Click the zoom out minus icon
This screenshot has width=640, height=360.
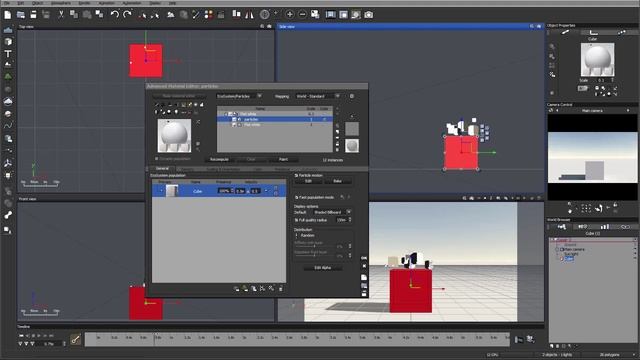pos(302,15)
